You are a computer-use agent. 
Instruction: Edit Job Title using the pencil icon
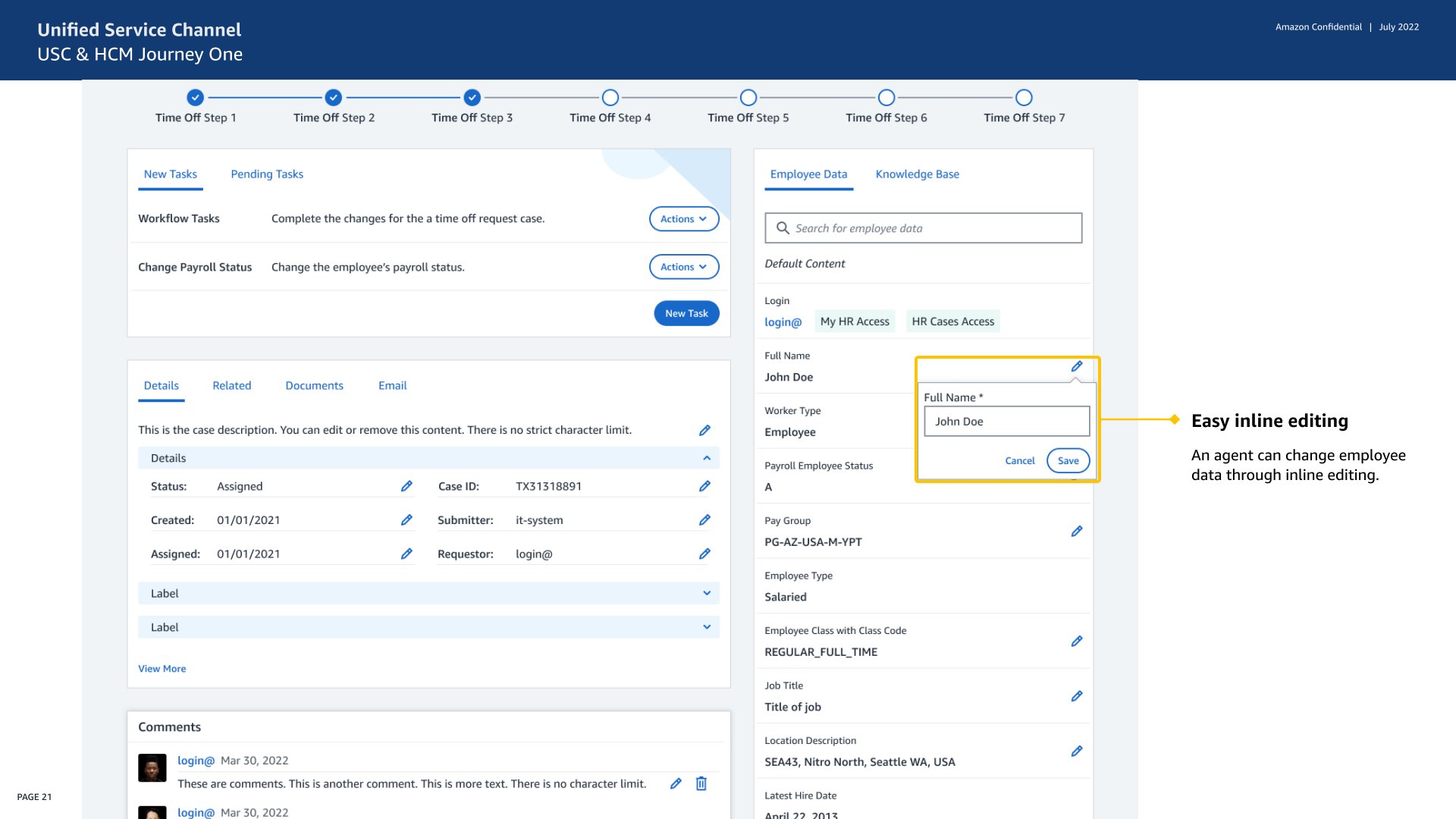1076,696
